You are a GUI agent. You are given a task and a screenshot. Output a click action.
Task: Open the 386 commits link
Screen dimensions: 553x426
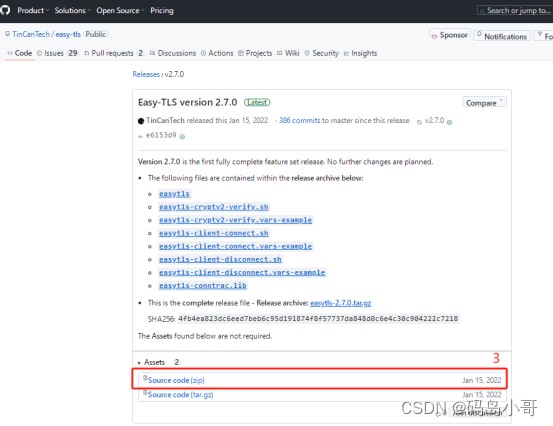(299, 120)
